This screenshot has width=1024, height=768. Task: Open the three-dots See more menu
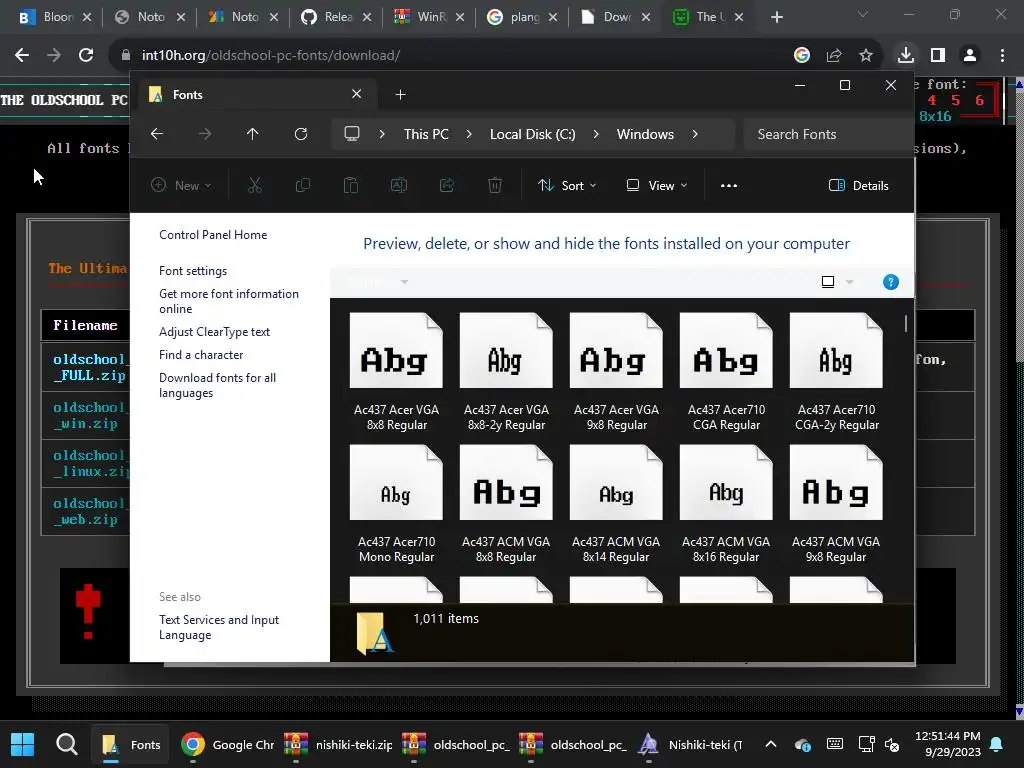(x=729, y=185)
